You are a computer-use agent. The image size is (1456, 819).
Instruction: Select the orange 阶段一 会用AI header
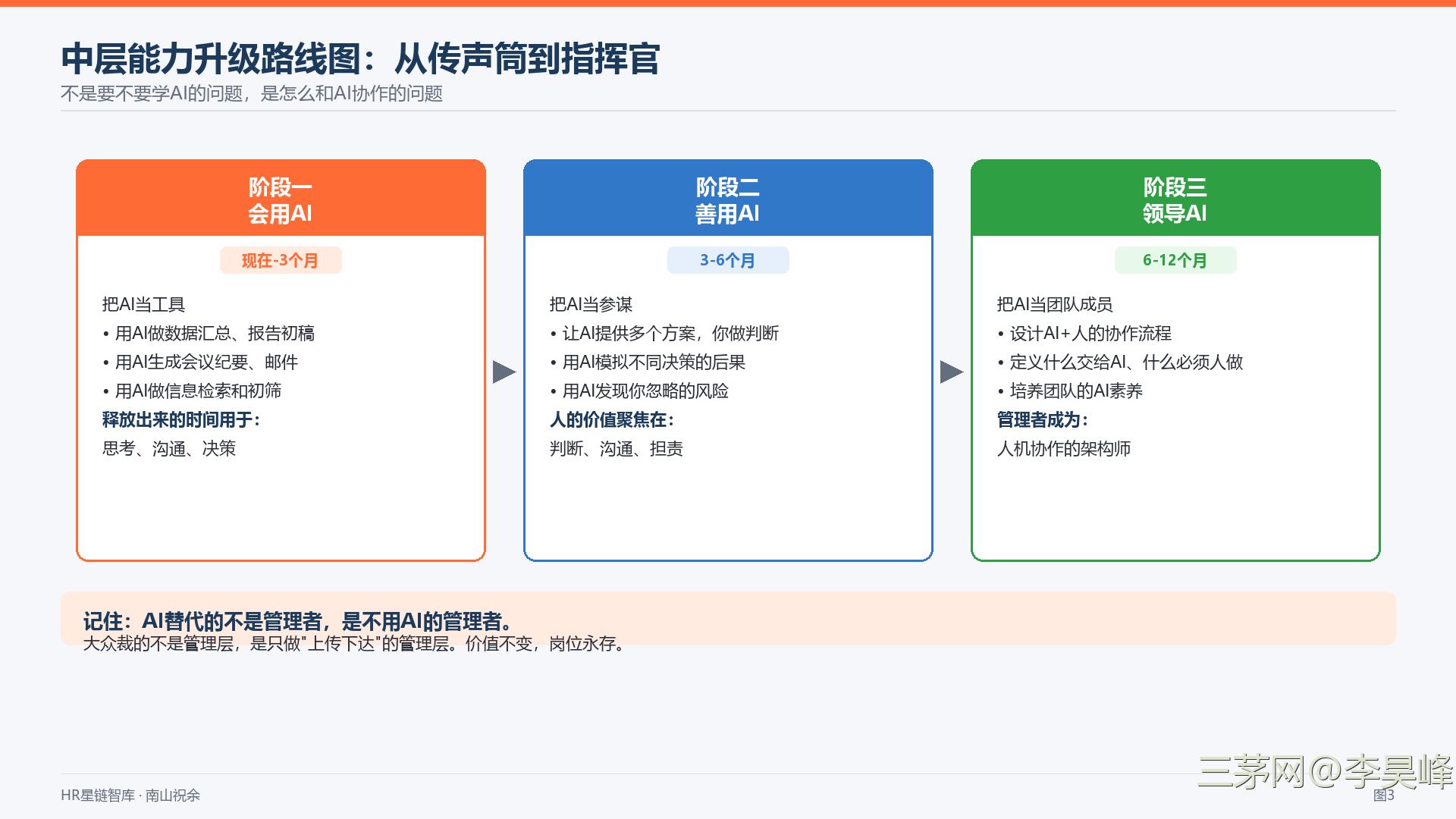[x=281, y=198]
